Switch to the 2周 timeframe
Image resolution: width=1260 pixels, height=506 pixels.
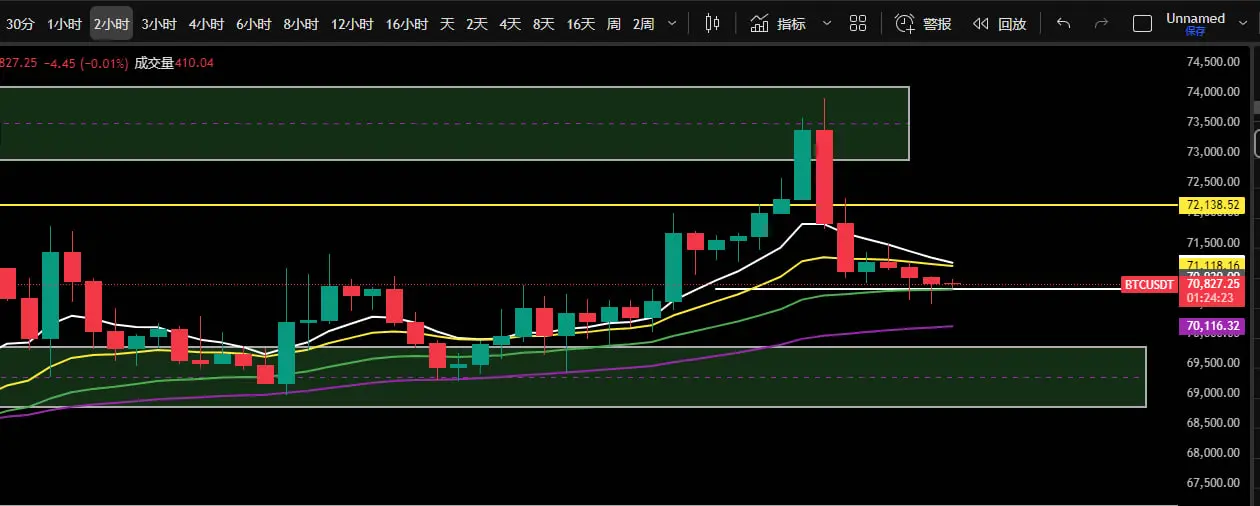643,23
